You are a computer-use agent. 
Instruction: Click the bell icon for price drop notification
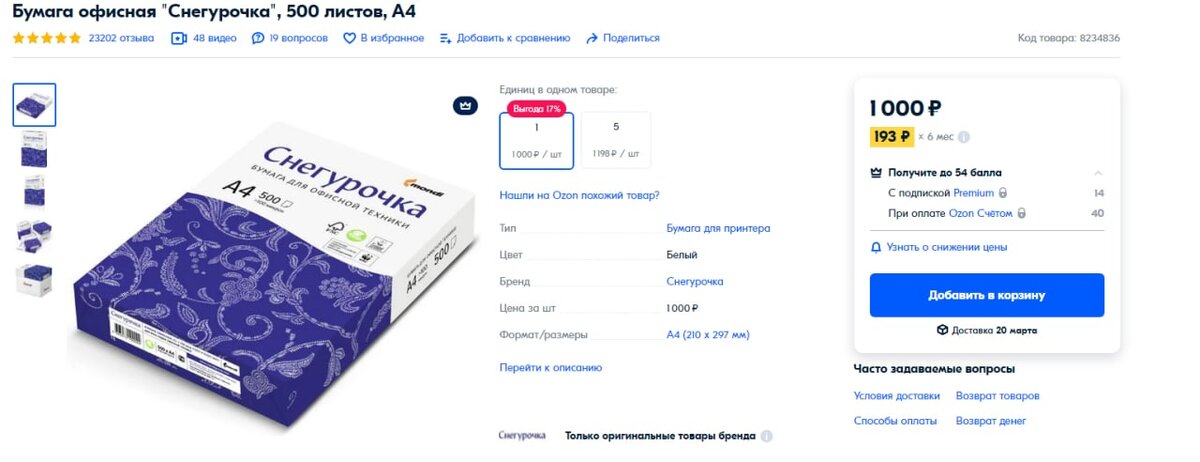pyautogui.click(x=876, y=247)
